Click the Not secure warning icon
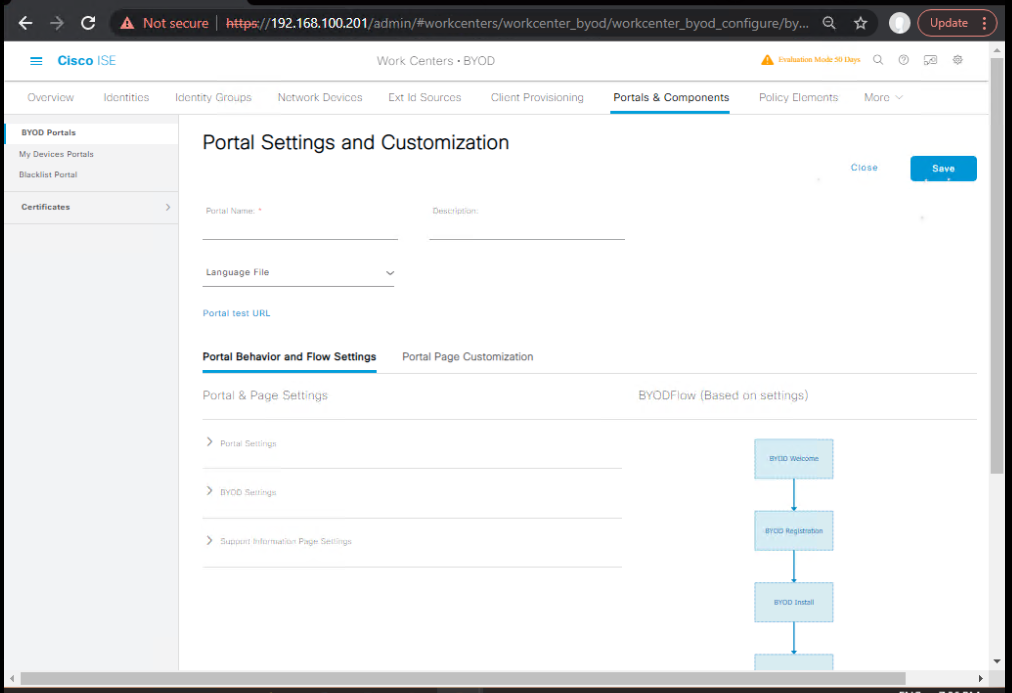The height and width of the screenshot is (693, 1012). 127,23
